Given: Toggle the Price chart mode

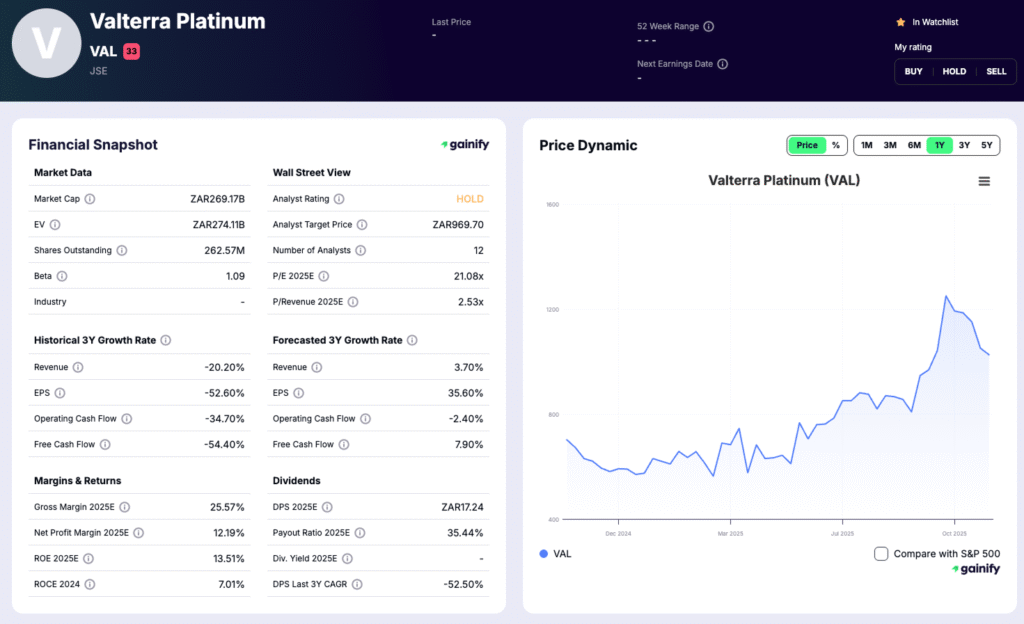Looking at the screenshot, I should point(807,145).
